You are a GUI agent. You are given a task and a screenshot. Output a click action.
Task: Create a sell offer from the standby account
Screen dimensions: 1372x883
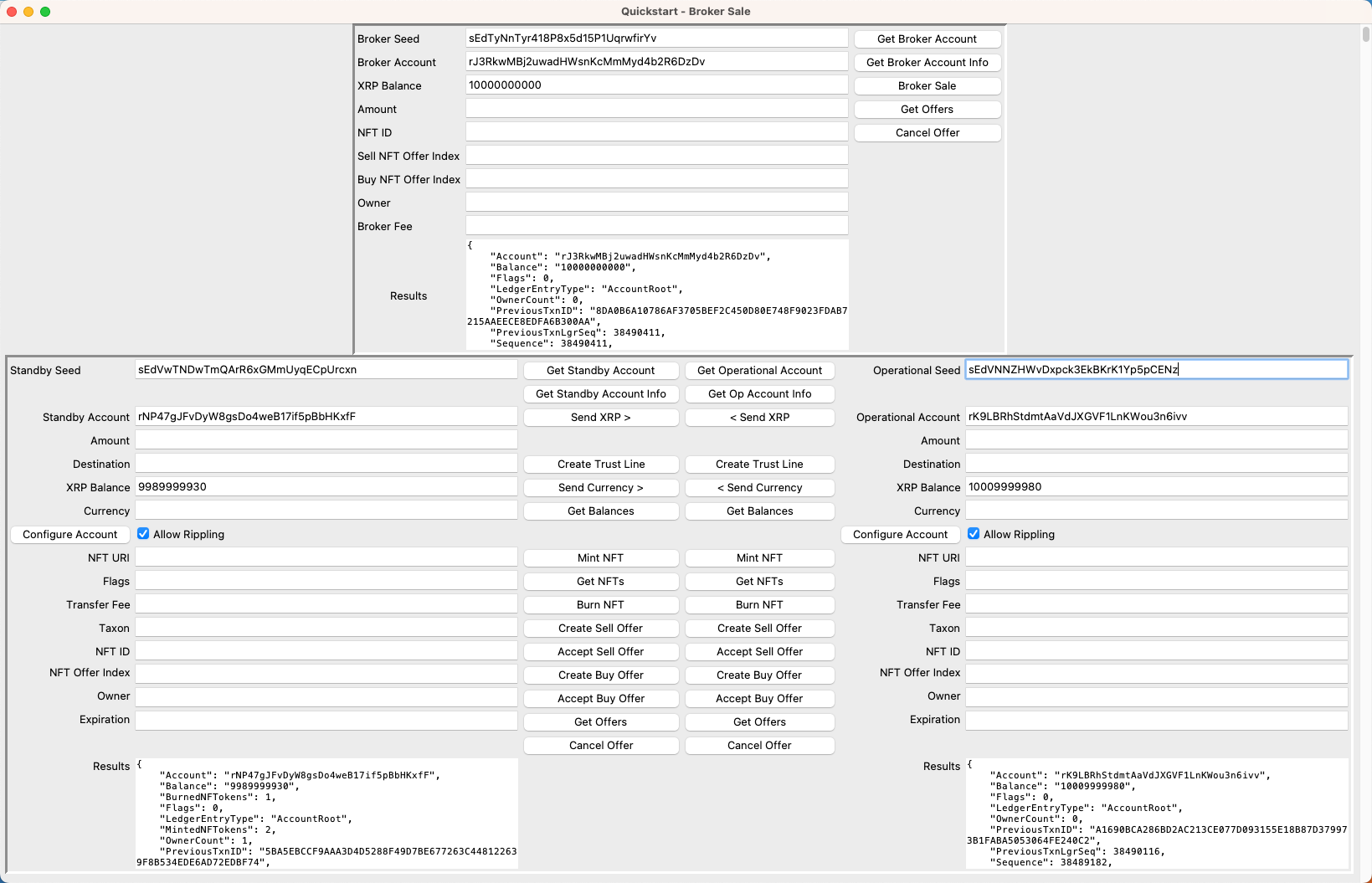point(600,628)
